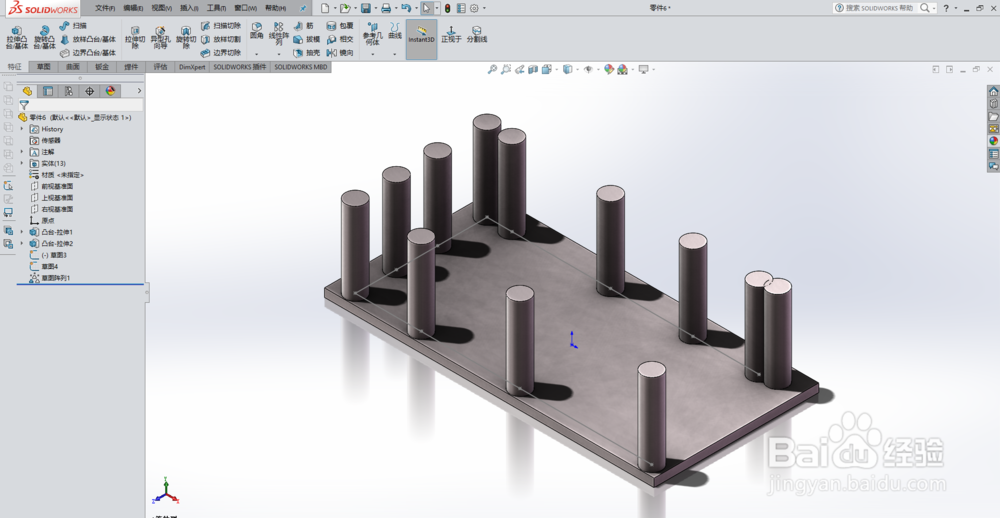Open the 异型孔向导 hole wizard
The image size is (1000, 518).
160,38
